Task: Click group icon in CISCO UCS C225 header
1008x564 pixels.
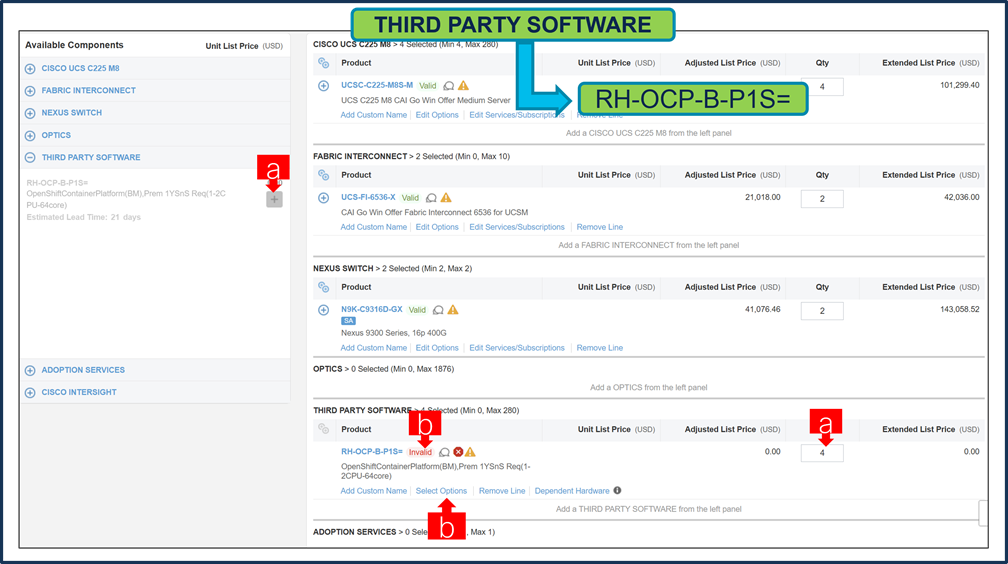Action: 323,63
